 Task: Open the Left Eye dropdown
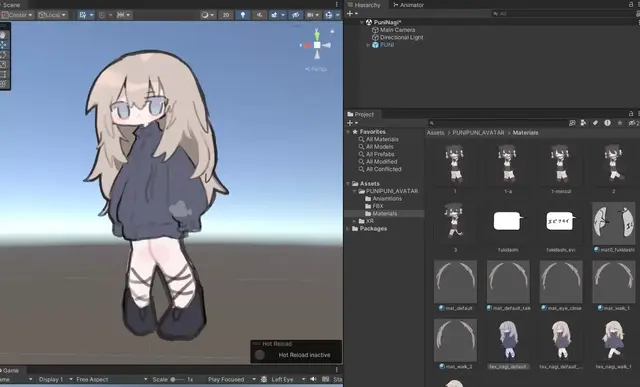coord(287,379)
